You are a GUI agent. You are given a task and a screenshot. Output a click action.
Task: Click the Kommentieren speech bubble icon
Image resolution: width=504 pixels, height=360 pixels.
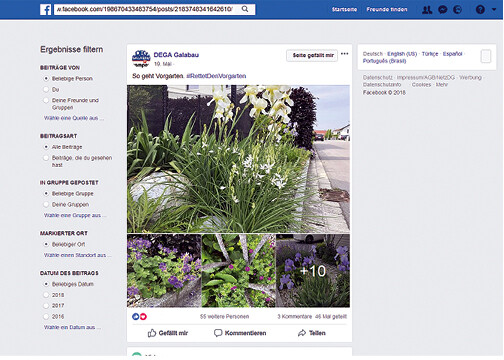218,333
